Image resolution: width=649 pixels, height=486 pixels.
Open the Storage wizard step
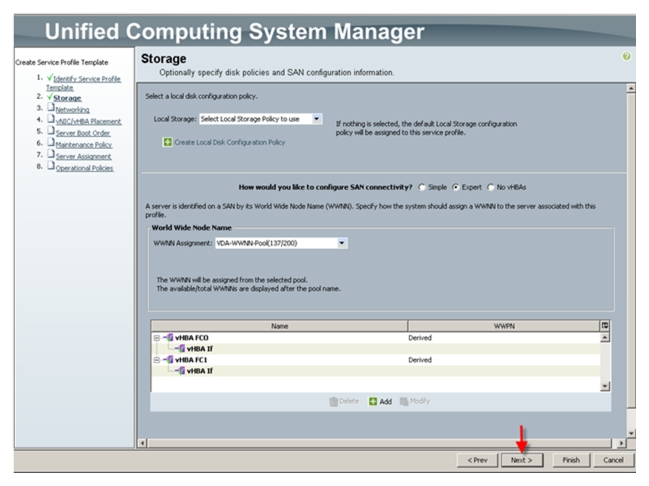tap(67, 98)
